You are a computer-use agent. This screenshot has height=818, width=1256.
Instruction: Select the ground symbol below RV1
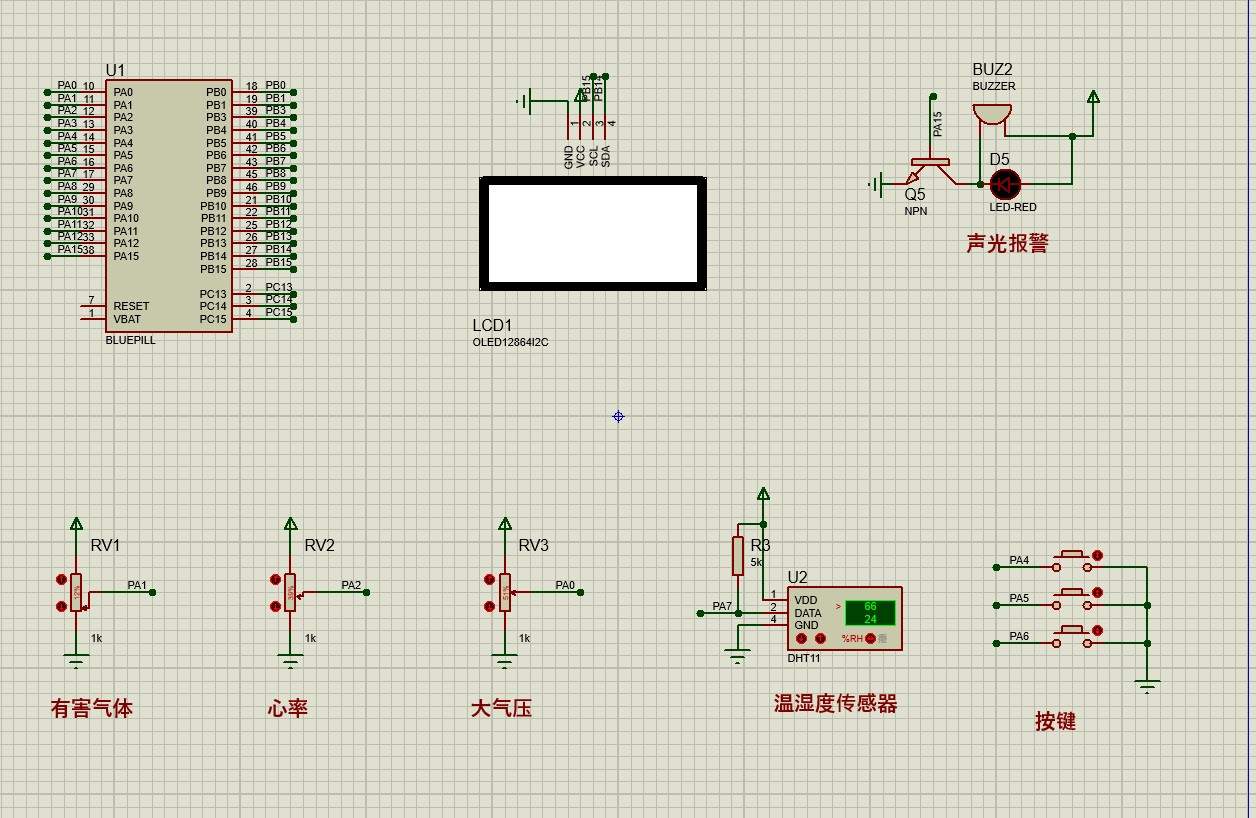(76, 660)
